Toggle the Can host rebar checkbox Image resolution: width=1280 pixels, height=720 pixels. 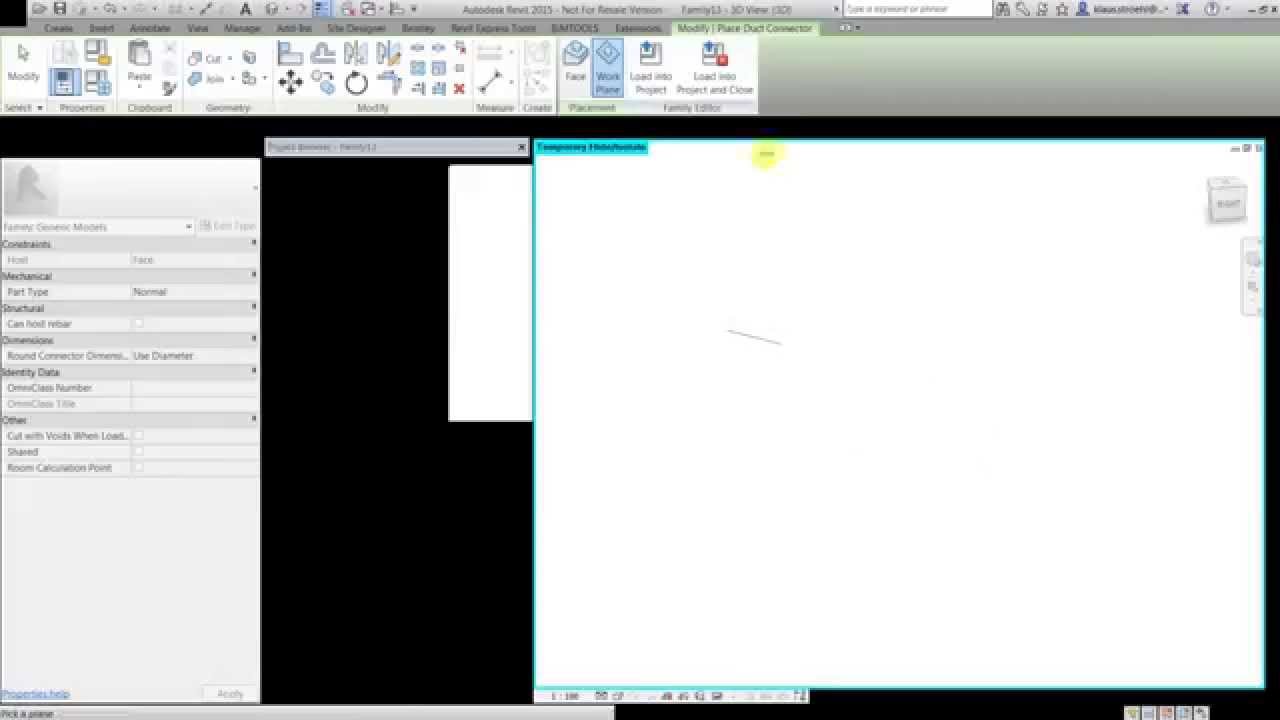[x=139, y=323]
